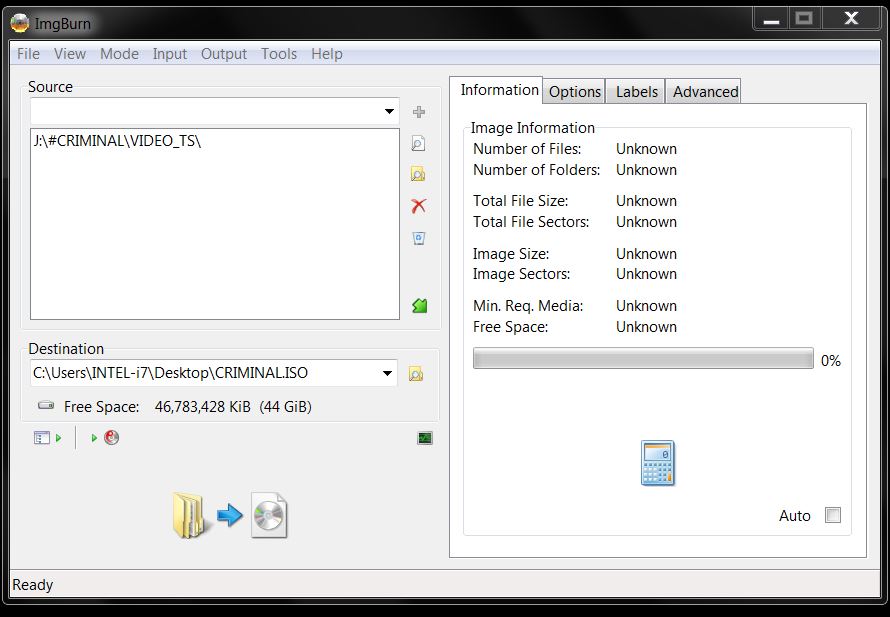Clear all source entries with bin icon

click(x=419, y=238)
